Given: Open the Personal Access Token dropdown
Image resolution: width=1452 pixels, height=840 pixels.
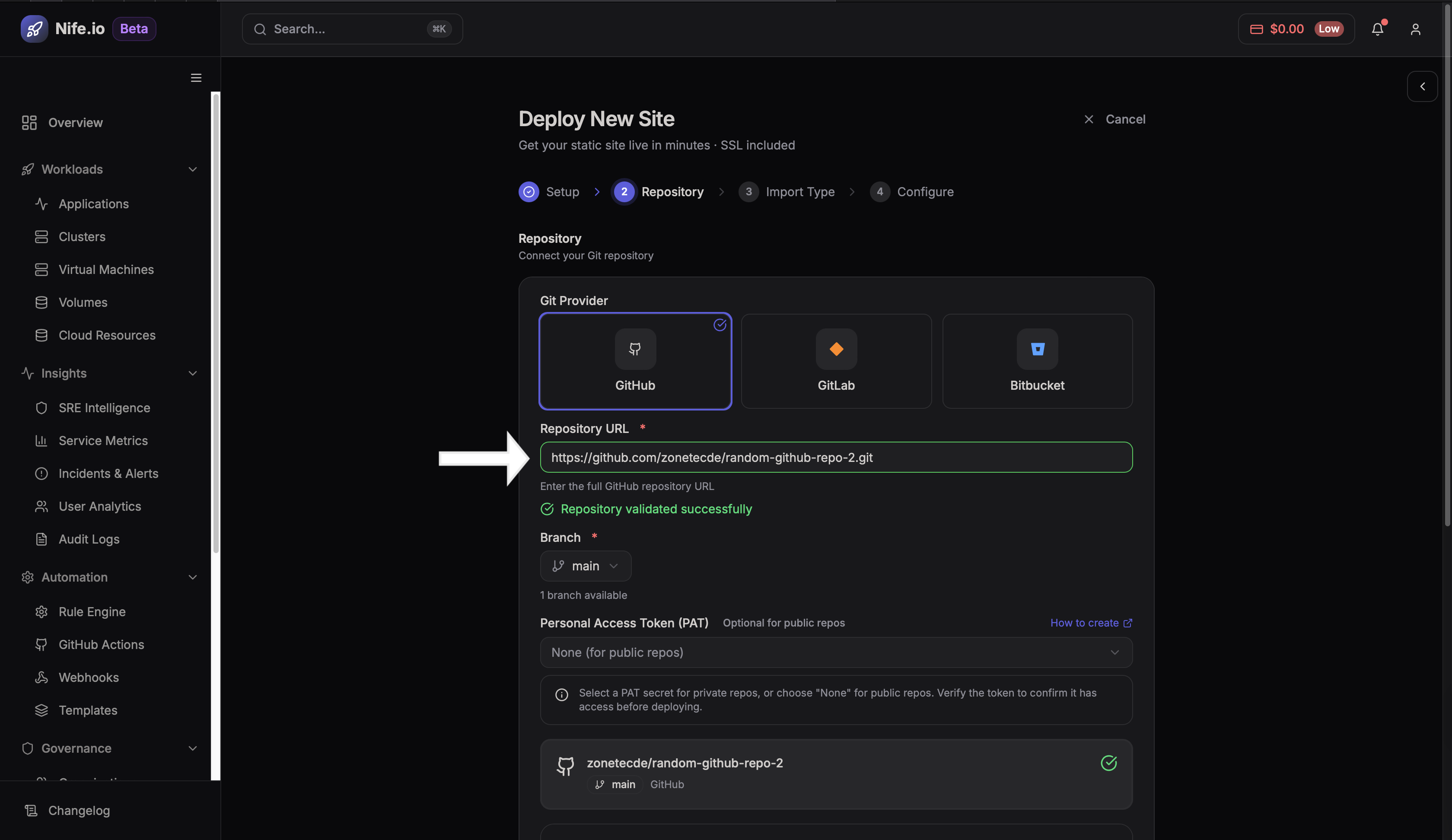Looking at the screenshot, I should (x=835, y=652).
